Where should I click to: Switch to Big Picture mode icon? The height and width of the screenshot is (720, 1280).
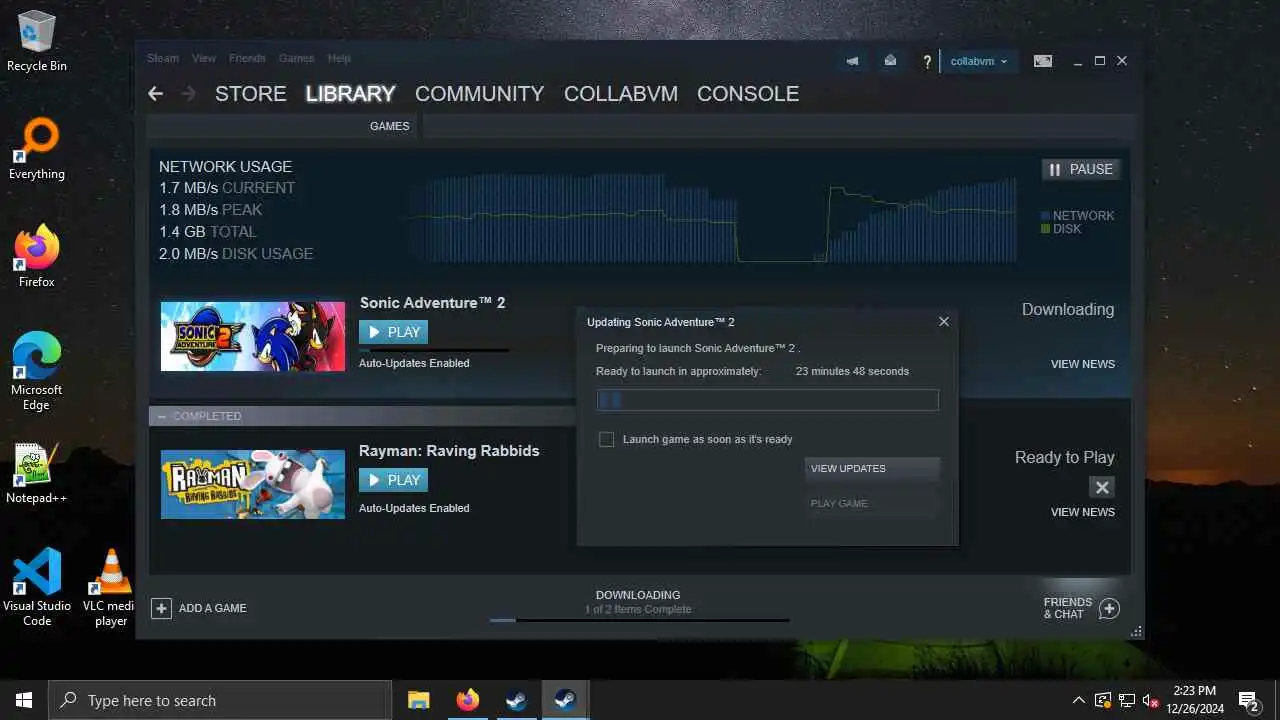pos(1043,61)
